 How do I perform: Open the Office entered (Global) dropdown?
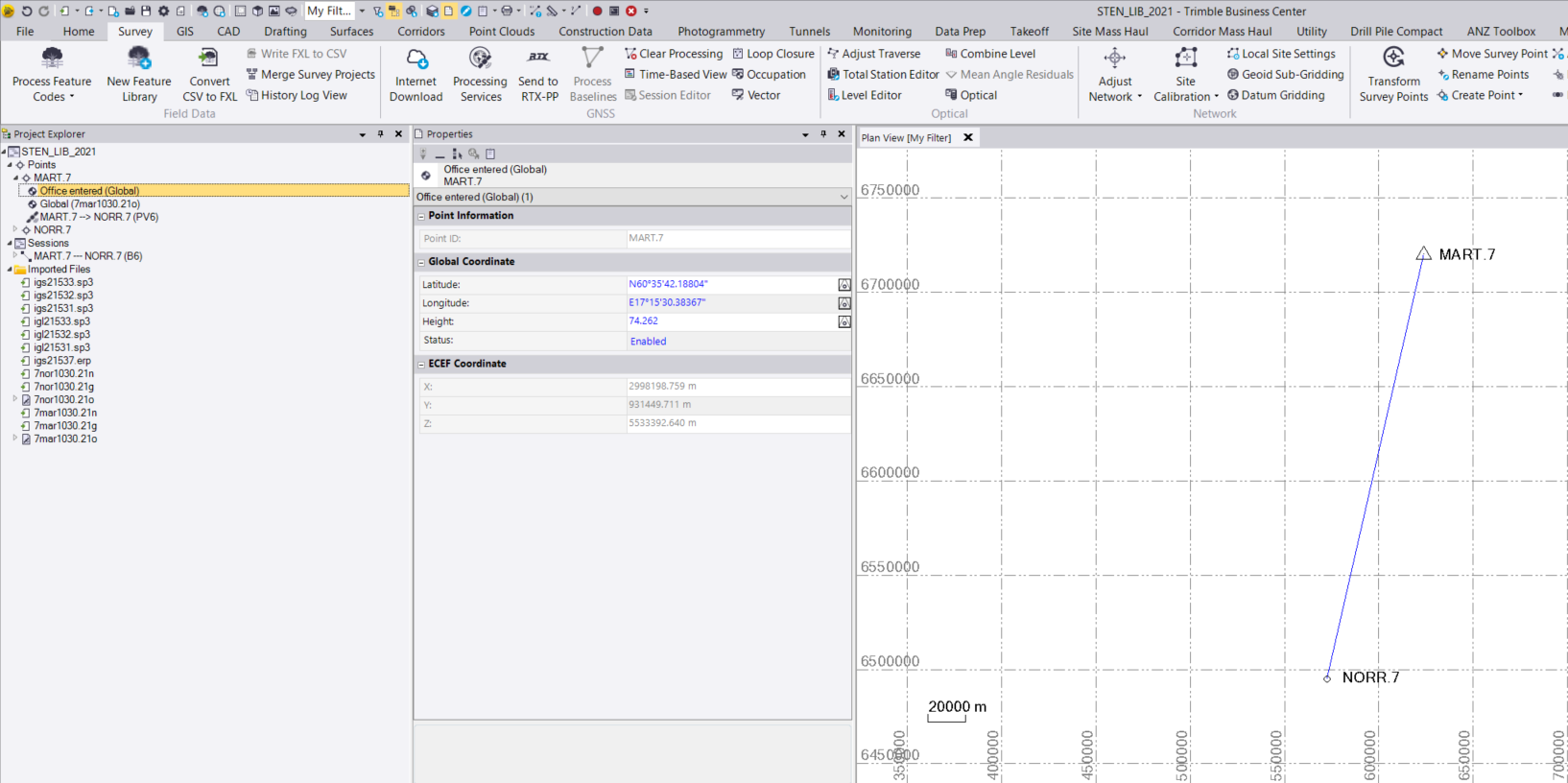tap(843, 197)
